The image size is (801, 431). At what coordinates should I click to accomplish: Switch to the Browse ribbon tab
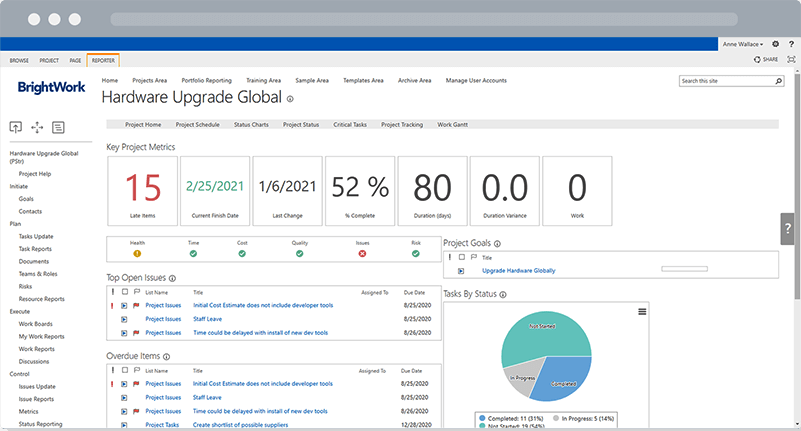point(20,61)
